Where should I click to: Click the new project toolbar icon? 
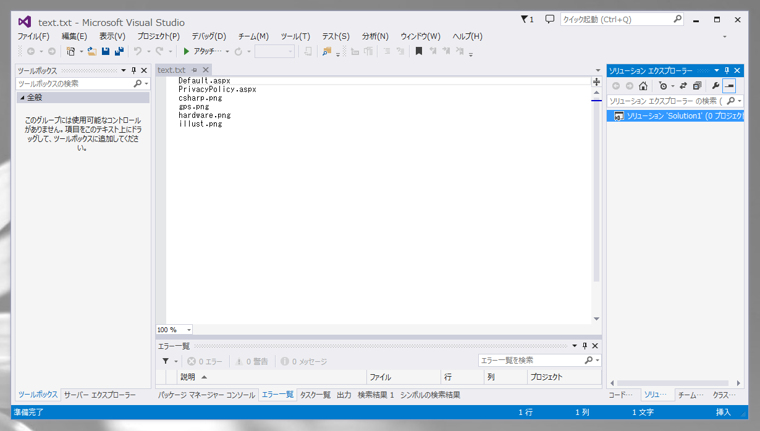(x=71, y=51)
